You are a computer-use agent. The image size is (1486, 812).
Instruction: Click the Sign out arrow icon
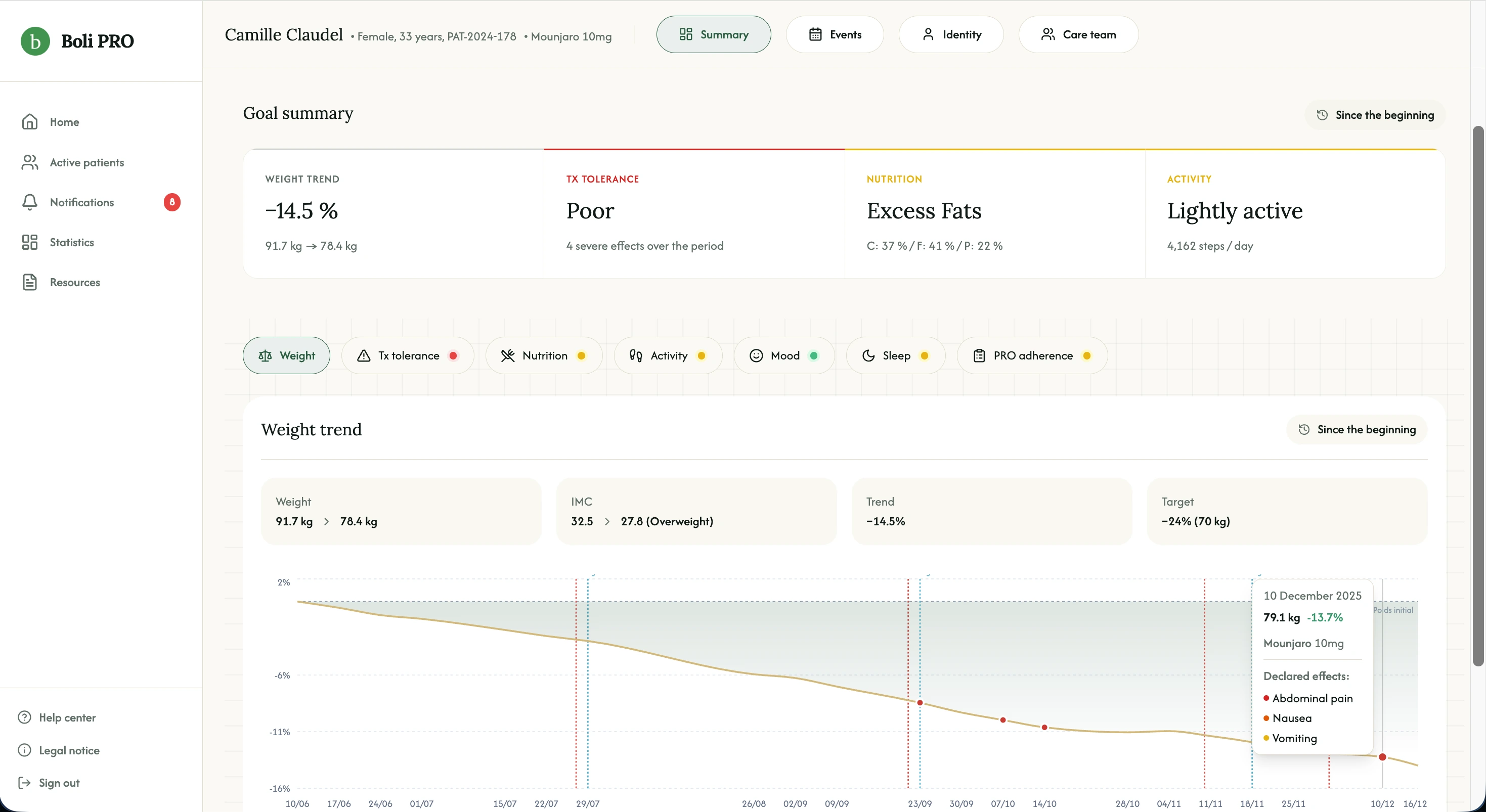coord(24,783)
